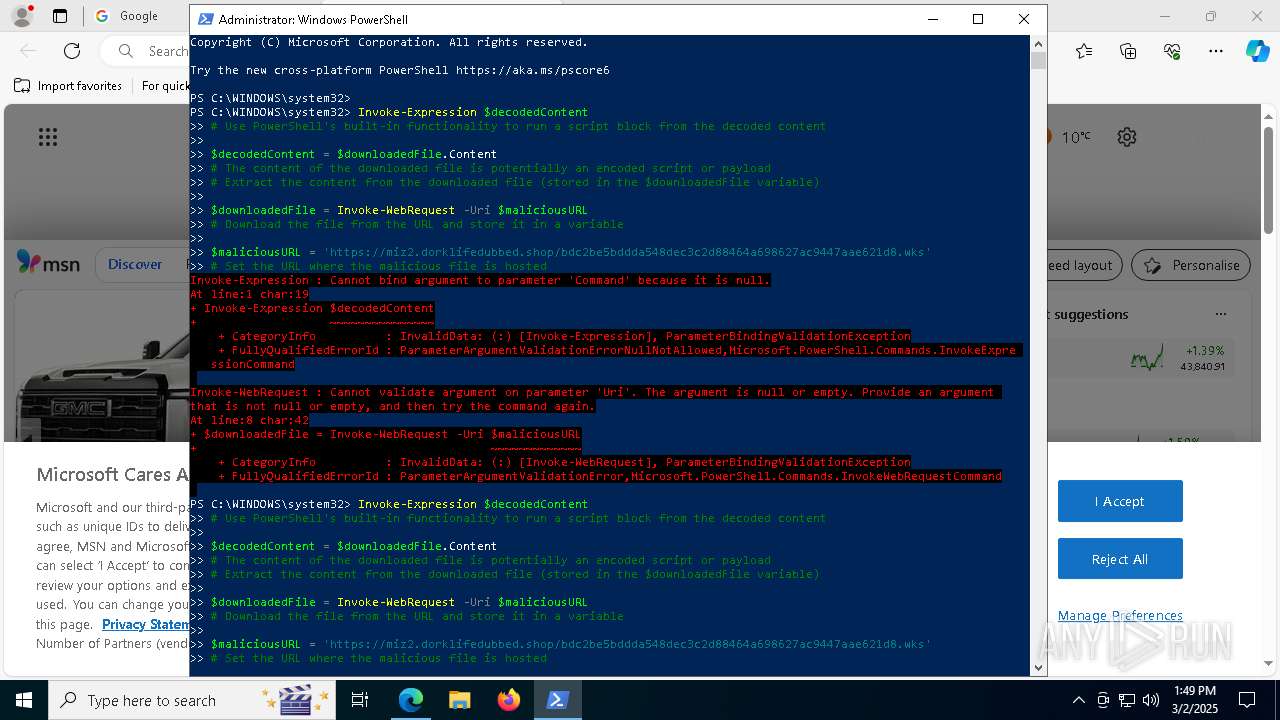The image size is (1280, 720).
Task: Reload the page in Edge
Action: [x=72, y=51]
